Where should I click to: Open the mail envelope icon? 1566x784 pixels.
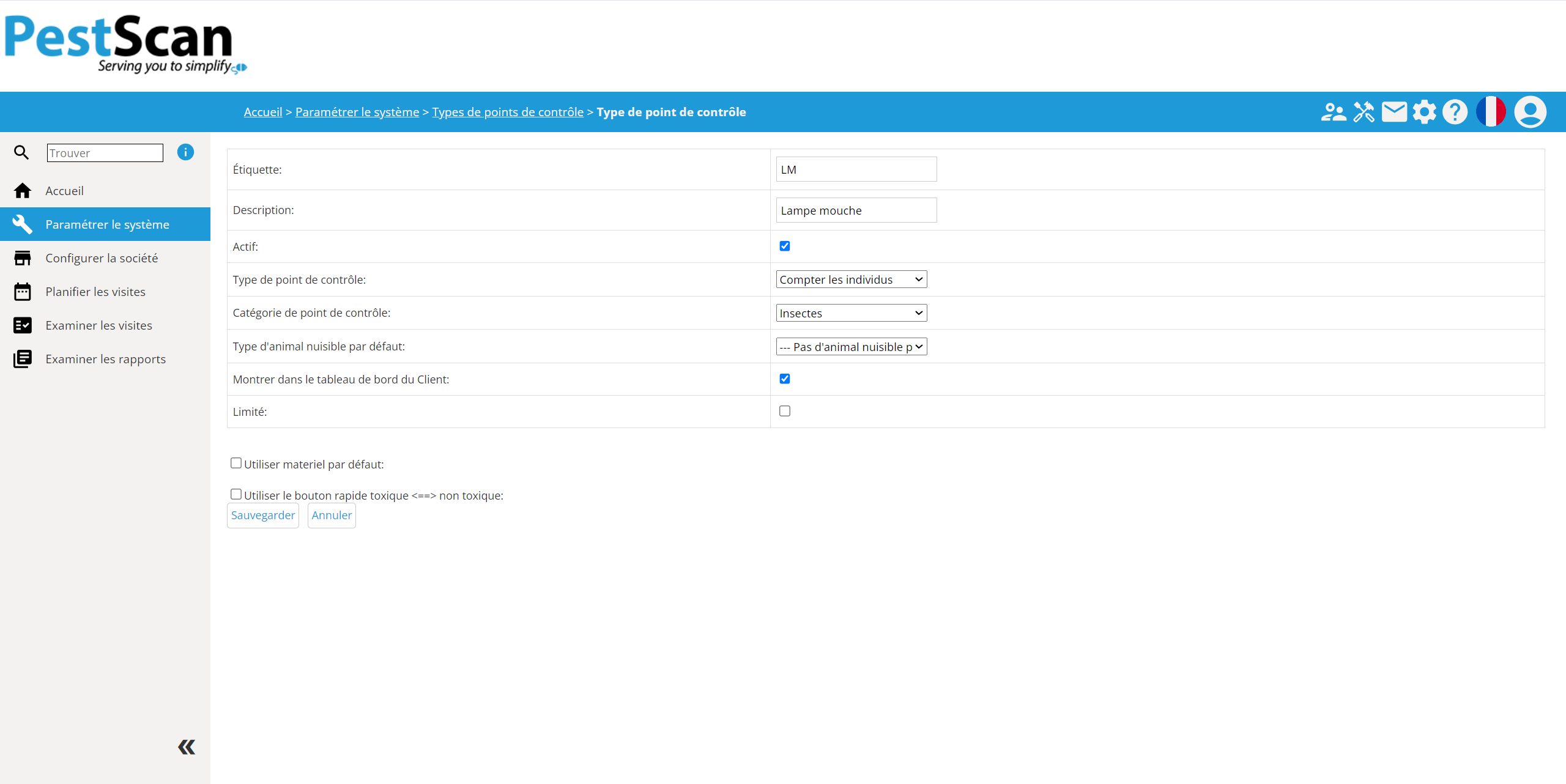coord(1394,113)
